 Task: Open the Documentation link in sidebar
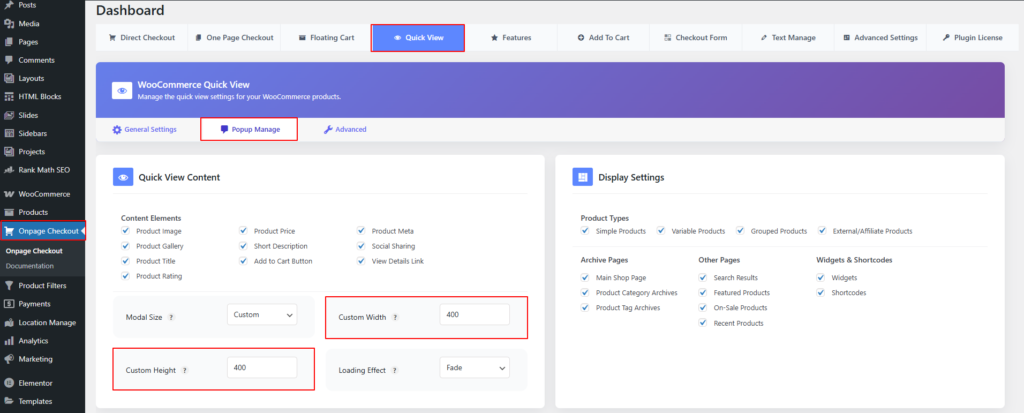click(29, 266)
